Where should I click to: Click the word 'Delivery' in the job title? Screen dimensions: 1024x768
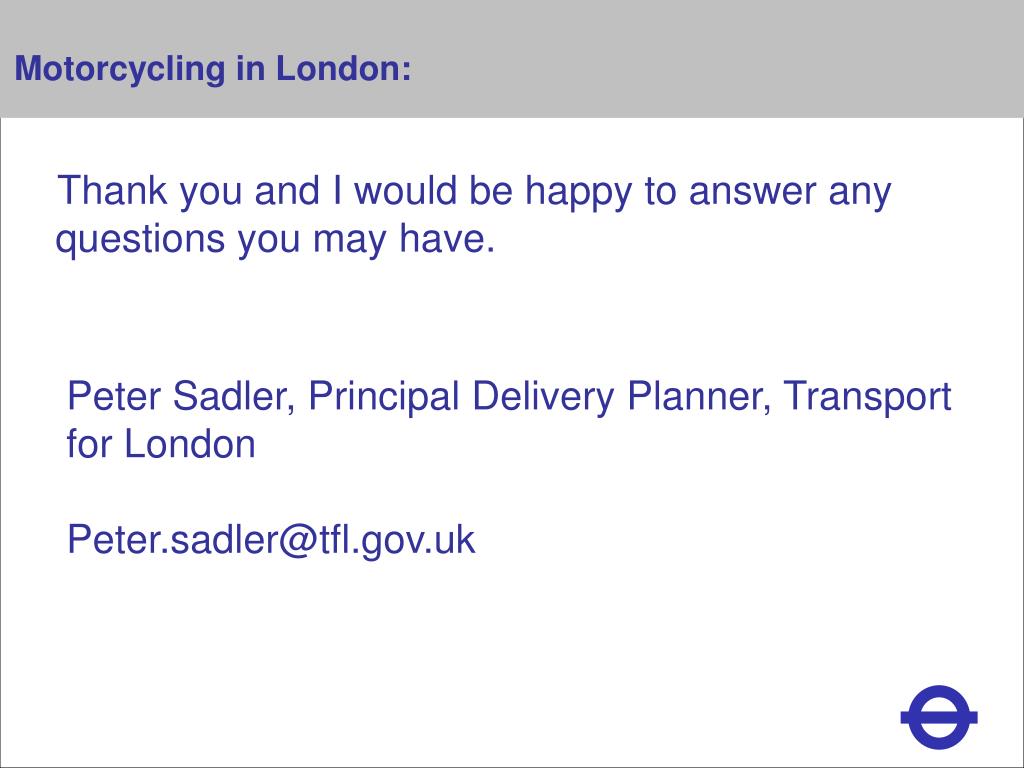543,398
